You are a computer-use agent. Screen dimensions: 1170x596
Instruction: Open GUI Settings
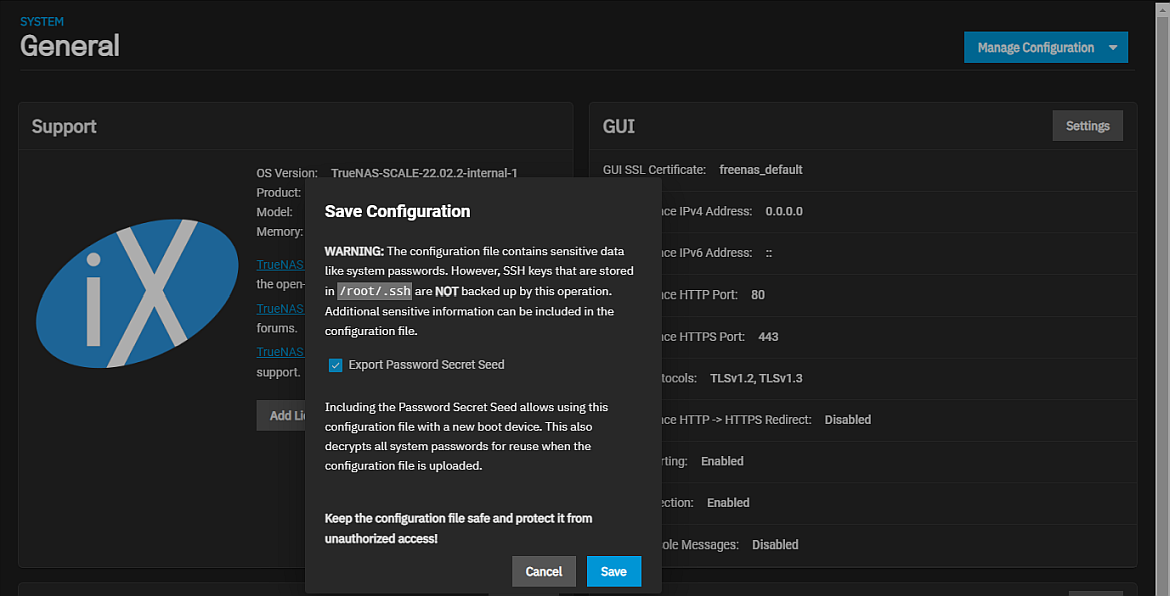(1087, 126)
